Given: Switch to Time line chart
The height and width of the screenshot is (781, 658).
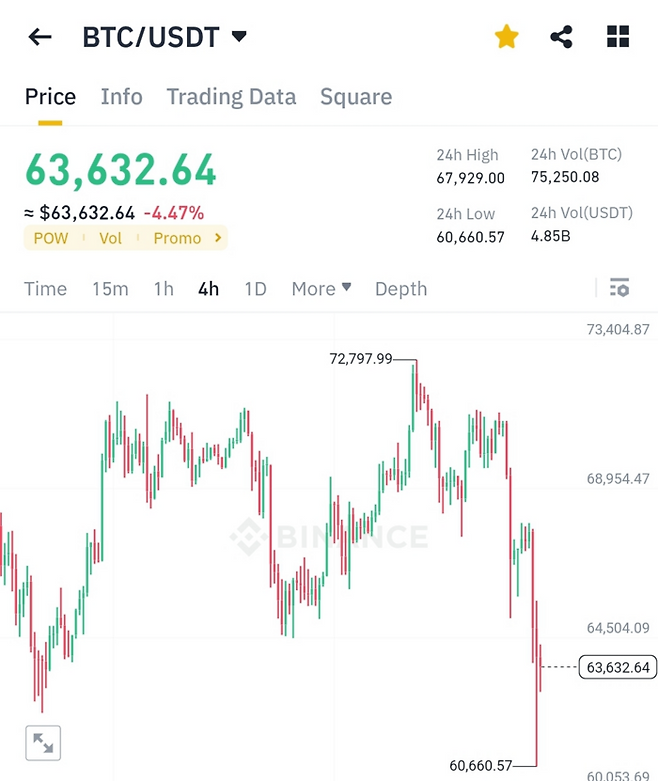Looking at the screenshot, I should [45, 289].
